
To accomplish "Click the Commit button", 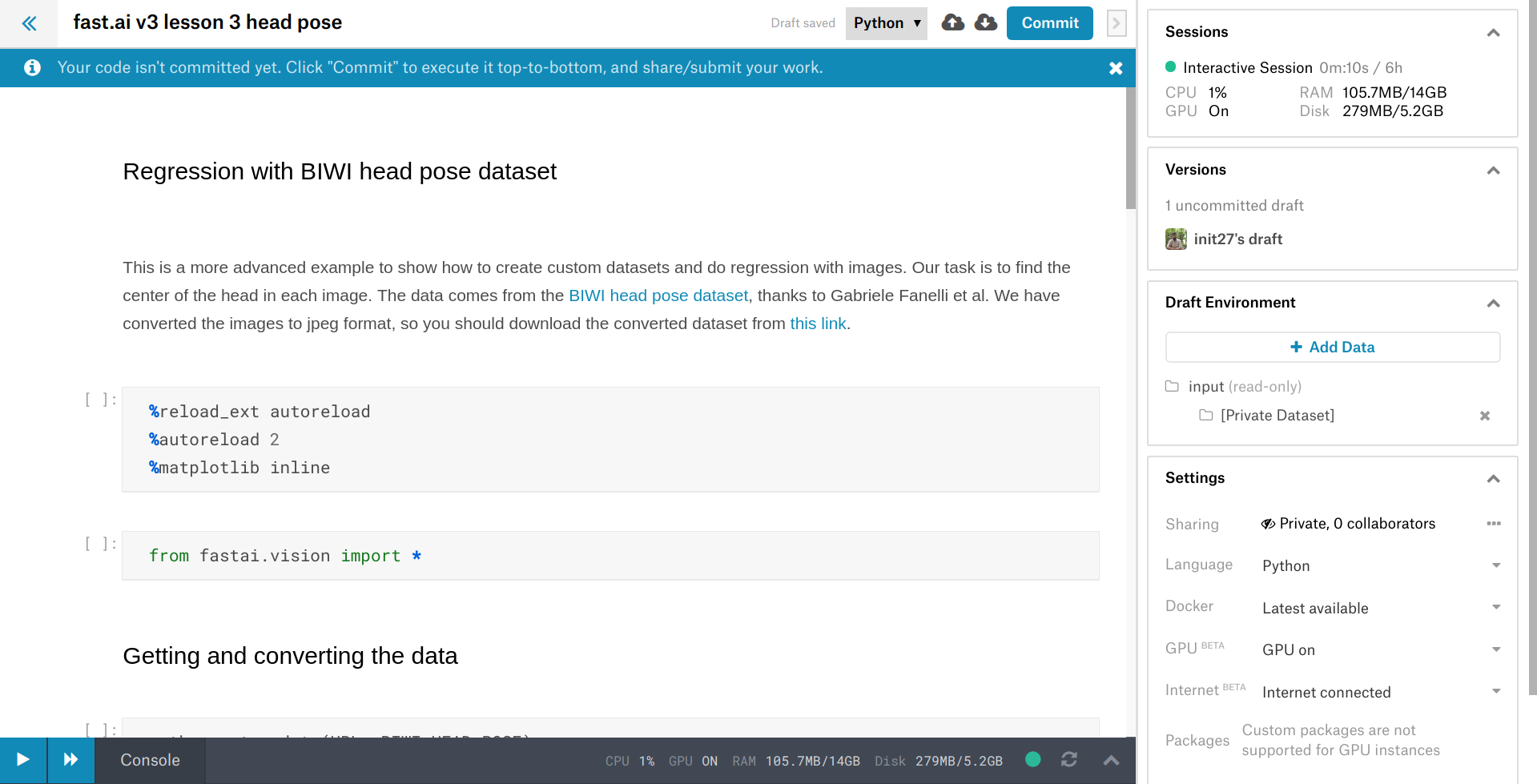I will click(x=1049, y=23).
